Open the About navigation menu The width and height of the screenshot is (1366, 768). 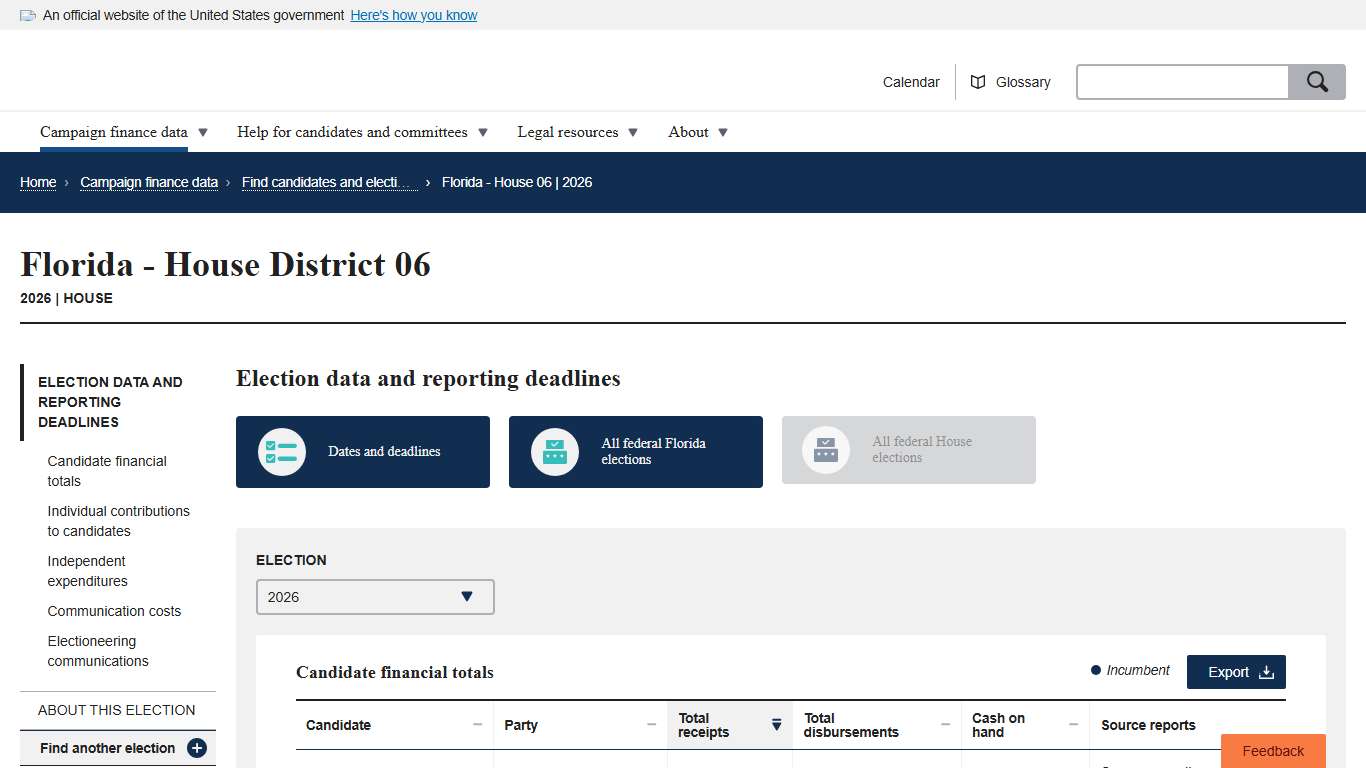[x=688, y=131]
